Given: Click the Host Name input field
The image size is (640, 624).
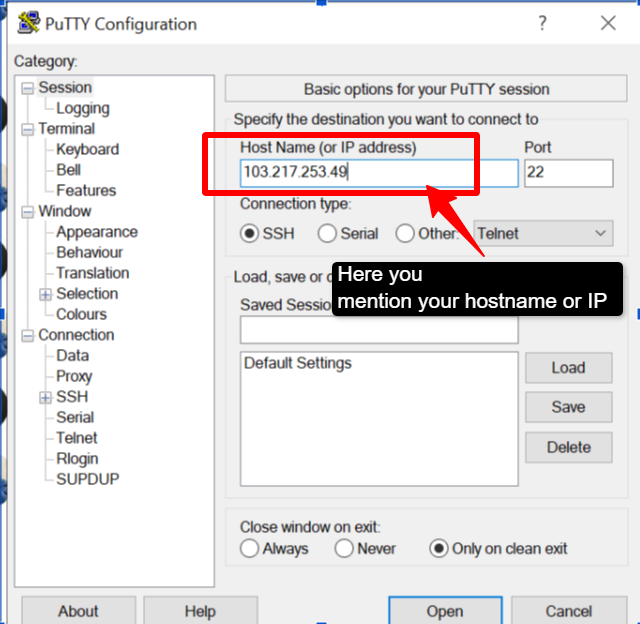Looking at the screenshot, I should pyautogui.click(x=379, y=173).
